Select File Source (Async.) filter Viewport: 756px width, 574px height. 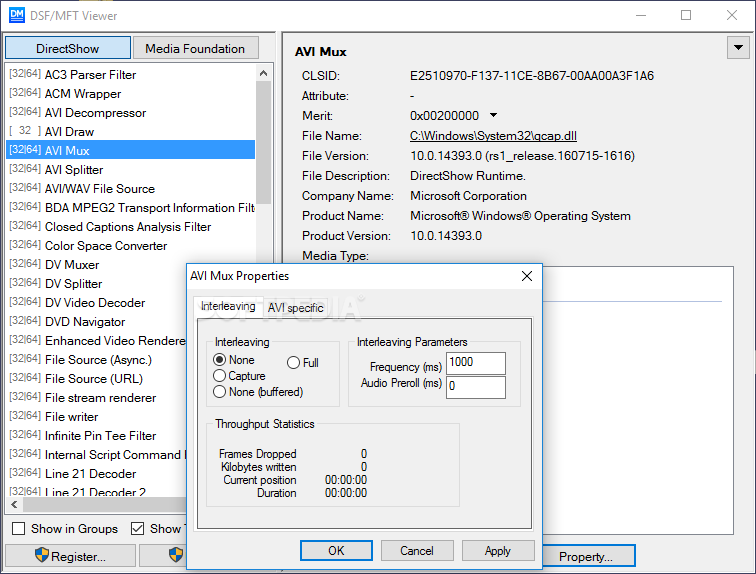[96, 360]
